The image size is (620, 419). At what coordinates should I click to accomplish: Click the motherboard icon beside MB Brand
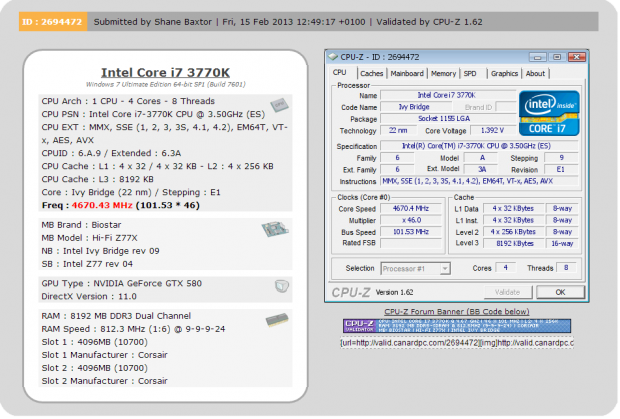click(275, 229)
